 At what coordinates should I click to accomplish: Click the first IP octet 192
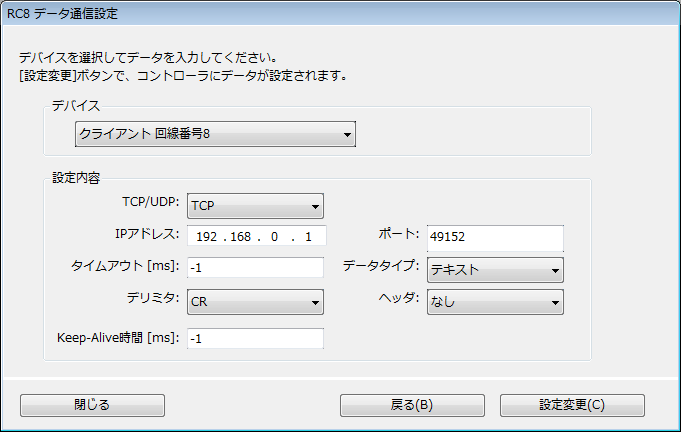point(211,238)
